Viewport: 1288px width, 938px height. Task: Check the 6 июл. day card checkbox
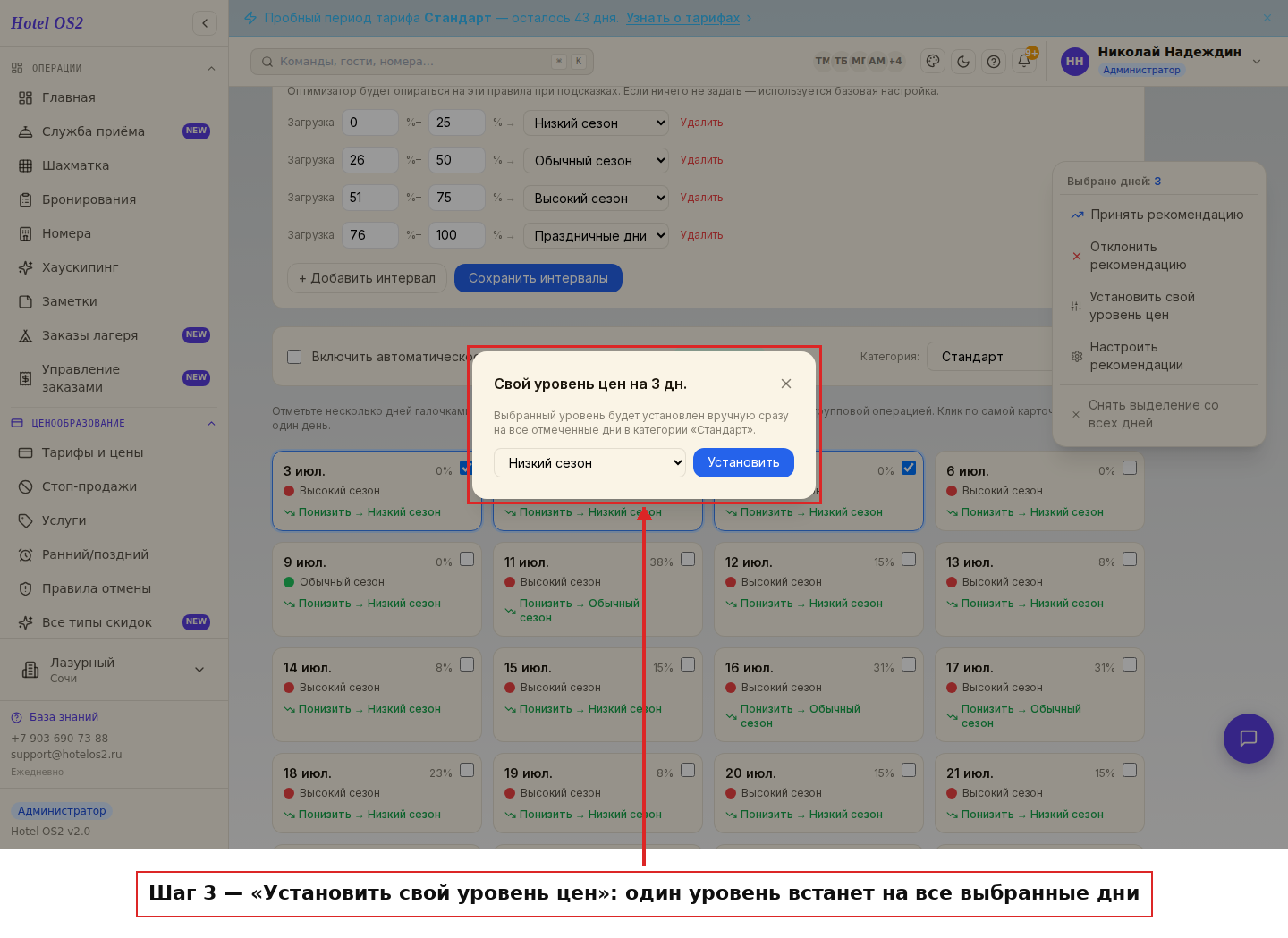click(1130, 468)
